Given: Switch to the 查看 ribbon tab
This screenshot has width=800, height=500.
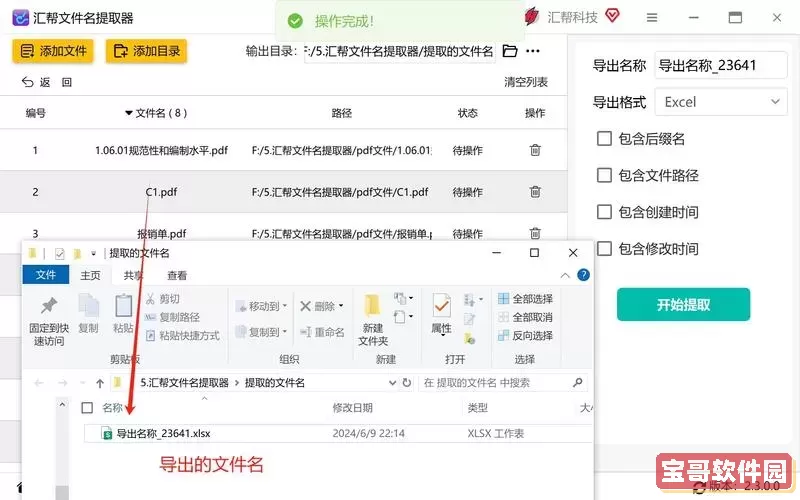Looking at the screenshot, I should [x=177, y=276].
